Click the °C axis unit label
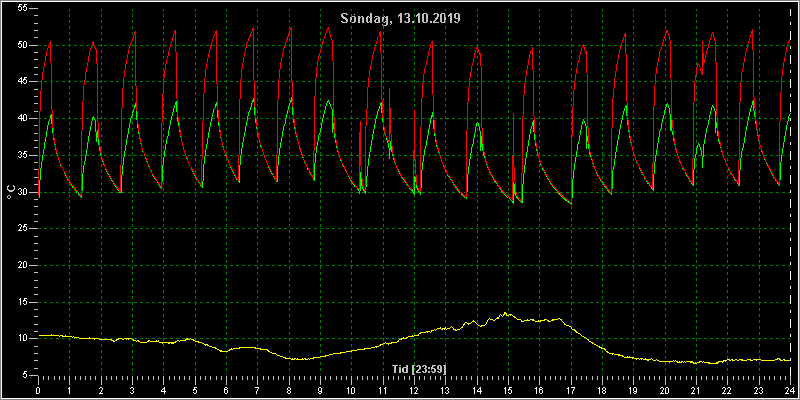The width and height of the screenshot is (800, 400). tap(11, 192)
